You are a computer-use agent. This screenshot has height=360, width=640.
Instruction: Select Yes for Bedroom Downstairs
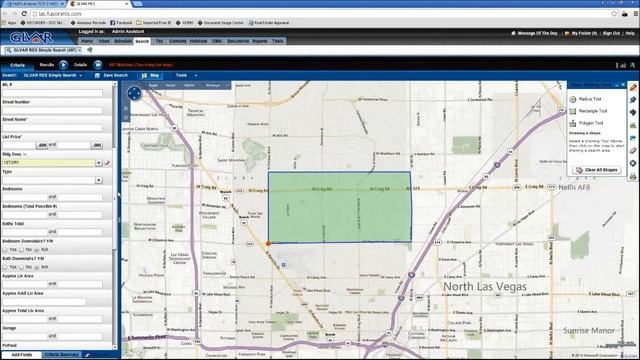(5, 249)
